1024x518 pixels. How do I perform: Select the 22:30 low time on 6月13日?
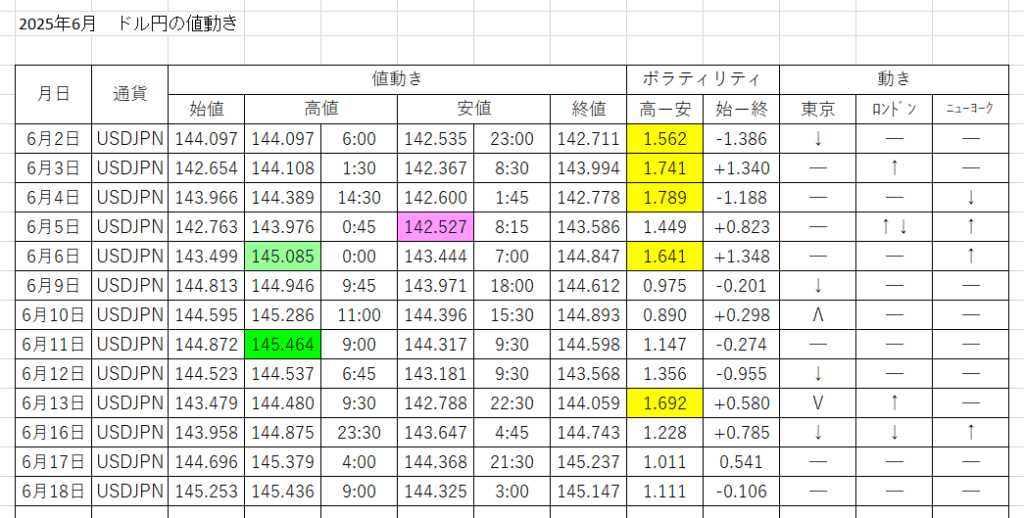click(x=512, y=404)
